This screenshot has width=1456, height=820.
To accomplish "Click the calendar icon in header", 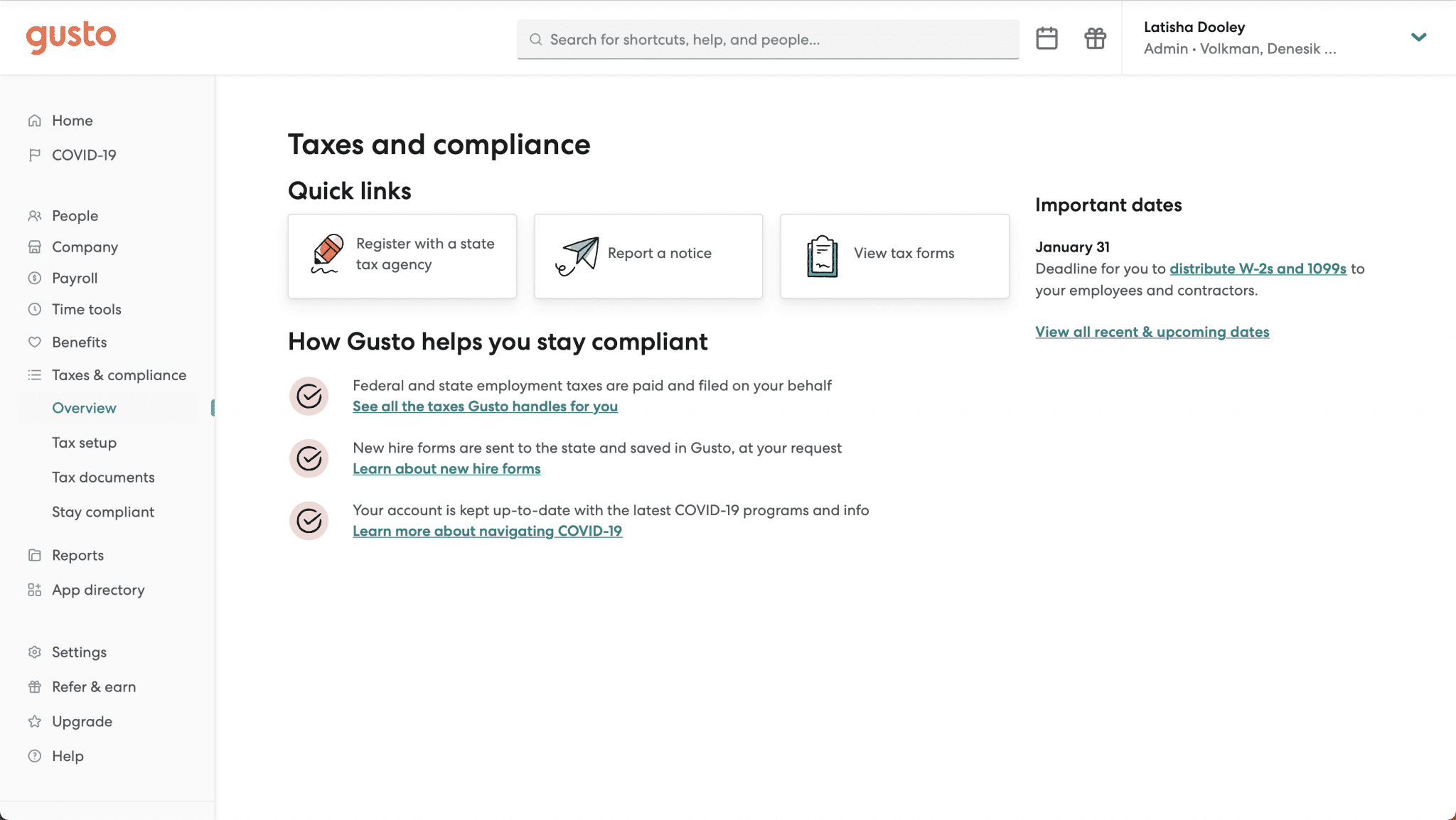I will 1046,38.
